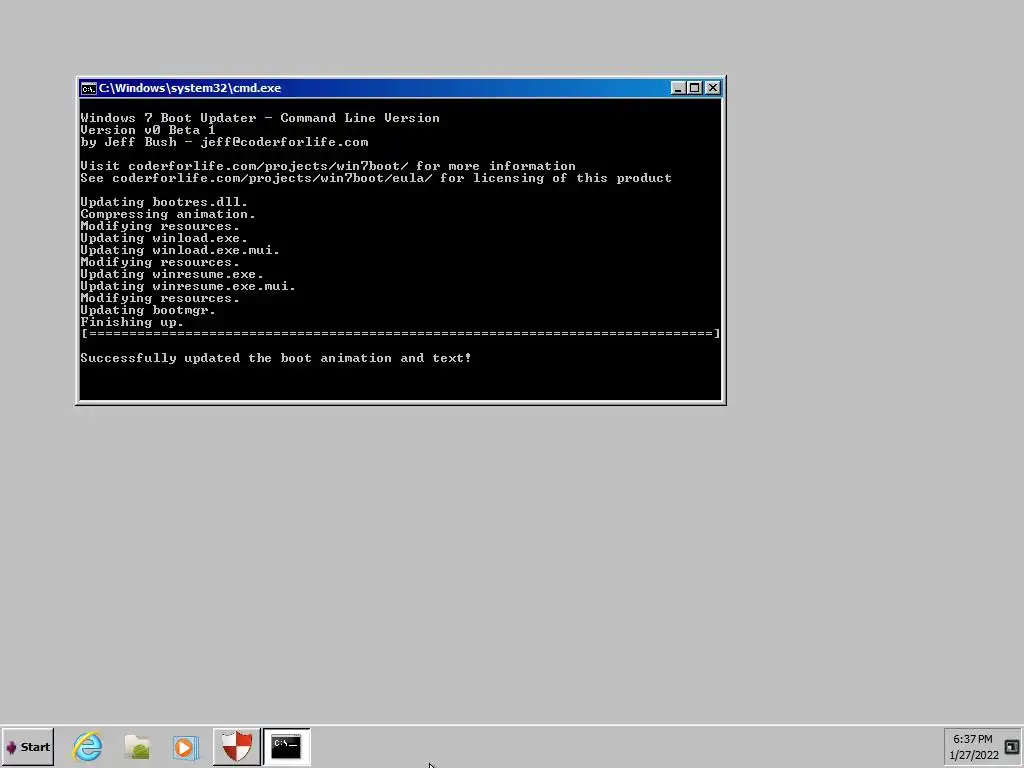Click the completed progress bar of equals signs

click(400, 334)
